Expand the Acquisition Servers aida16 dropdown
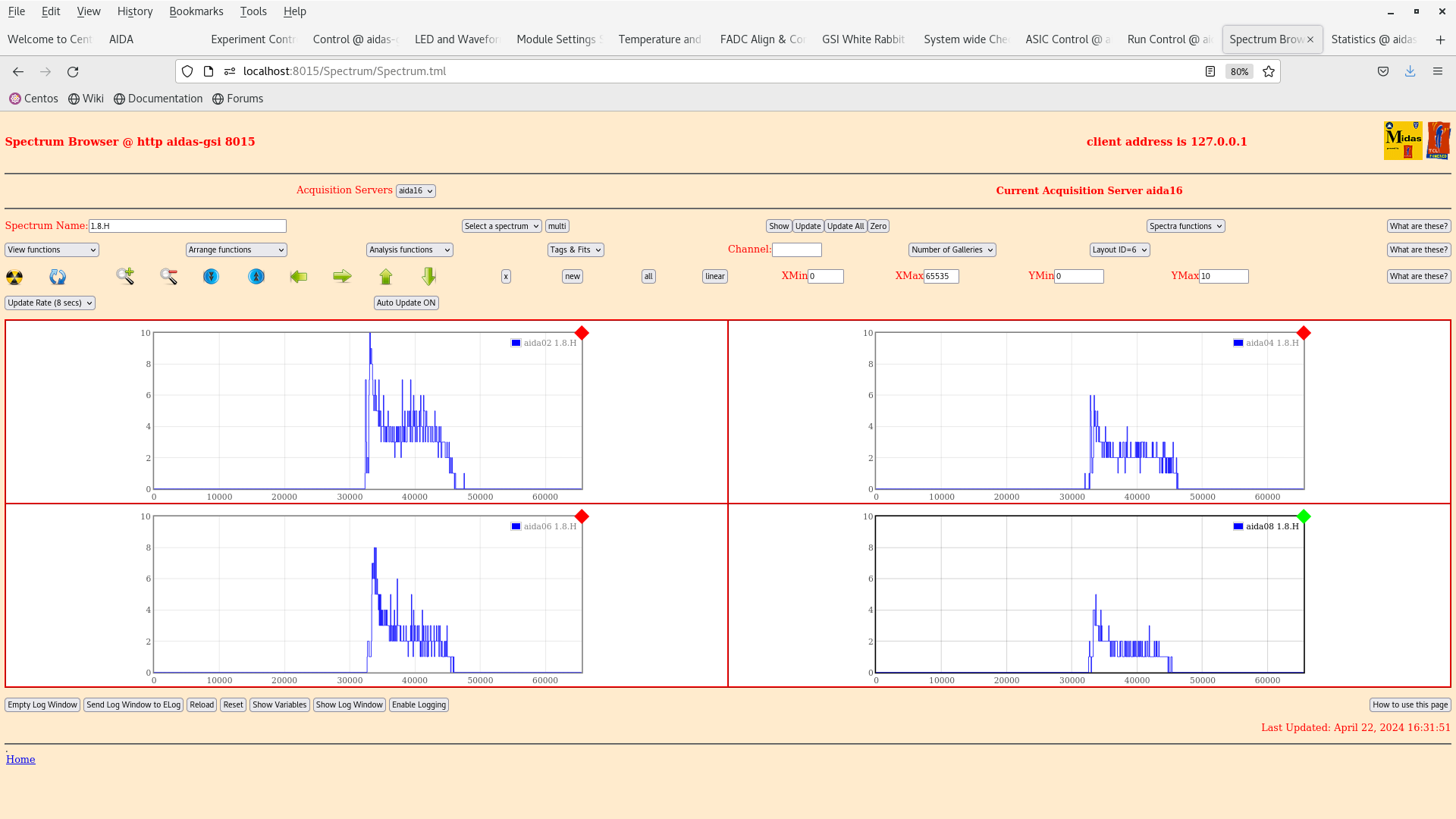The image size is (1456, 819). (x=416, y=191)
